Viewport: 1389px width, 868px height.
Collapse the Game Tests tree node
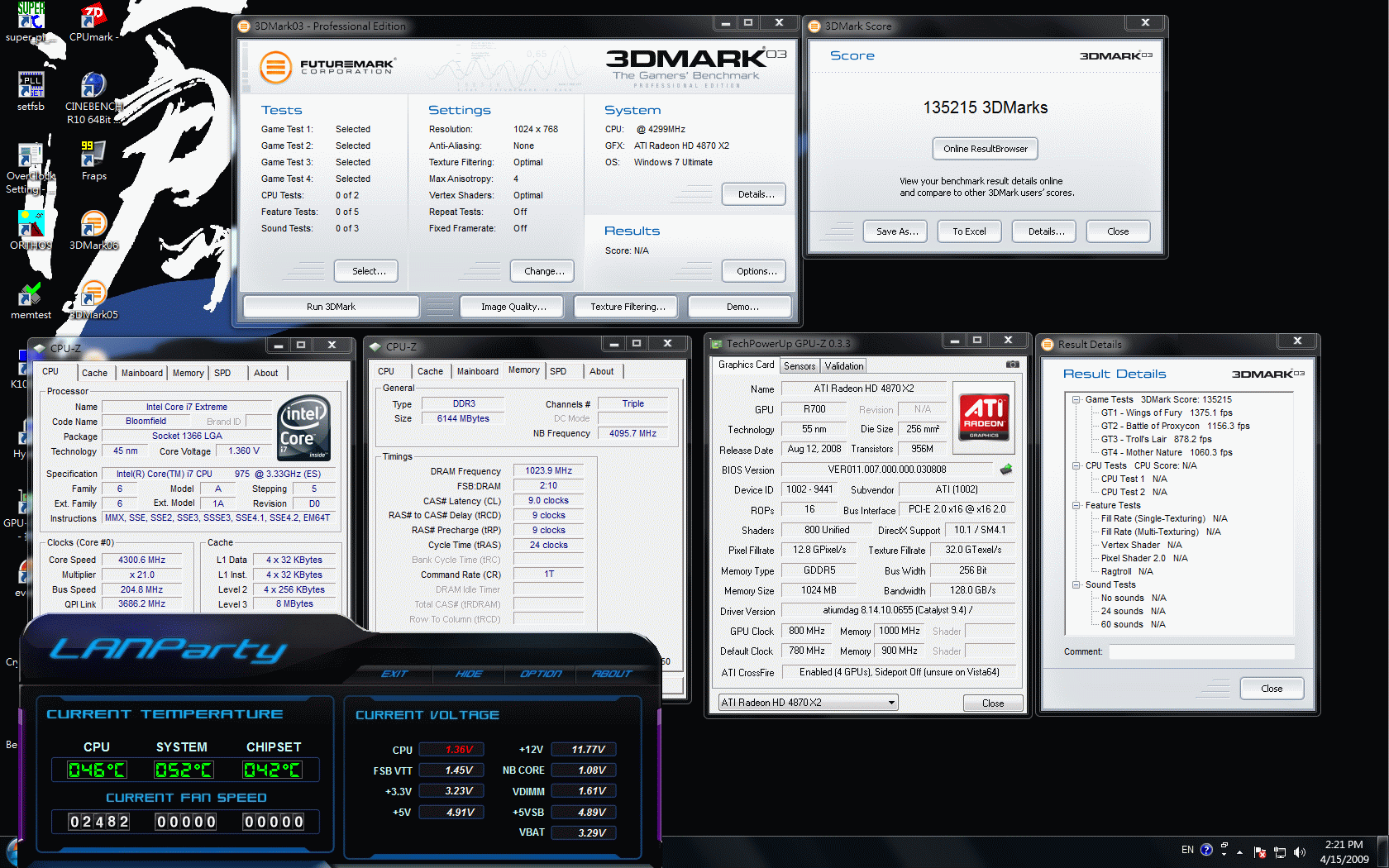(x=1076, y=399)
